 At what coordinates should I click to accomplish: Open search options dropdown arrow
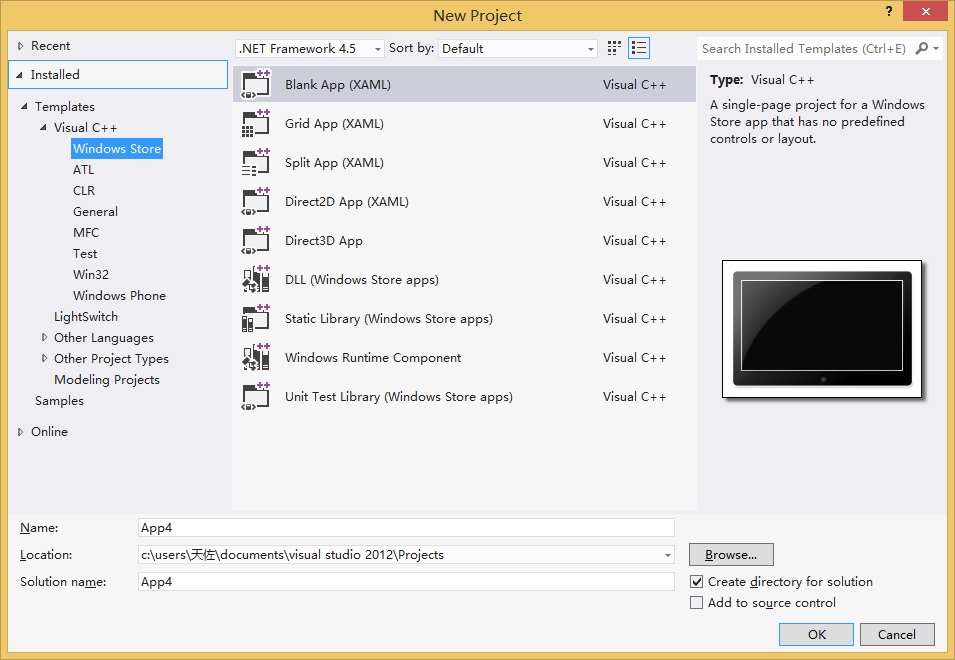[x=936, y=48]
